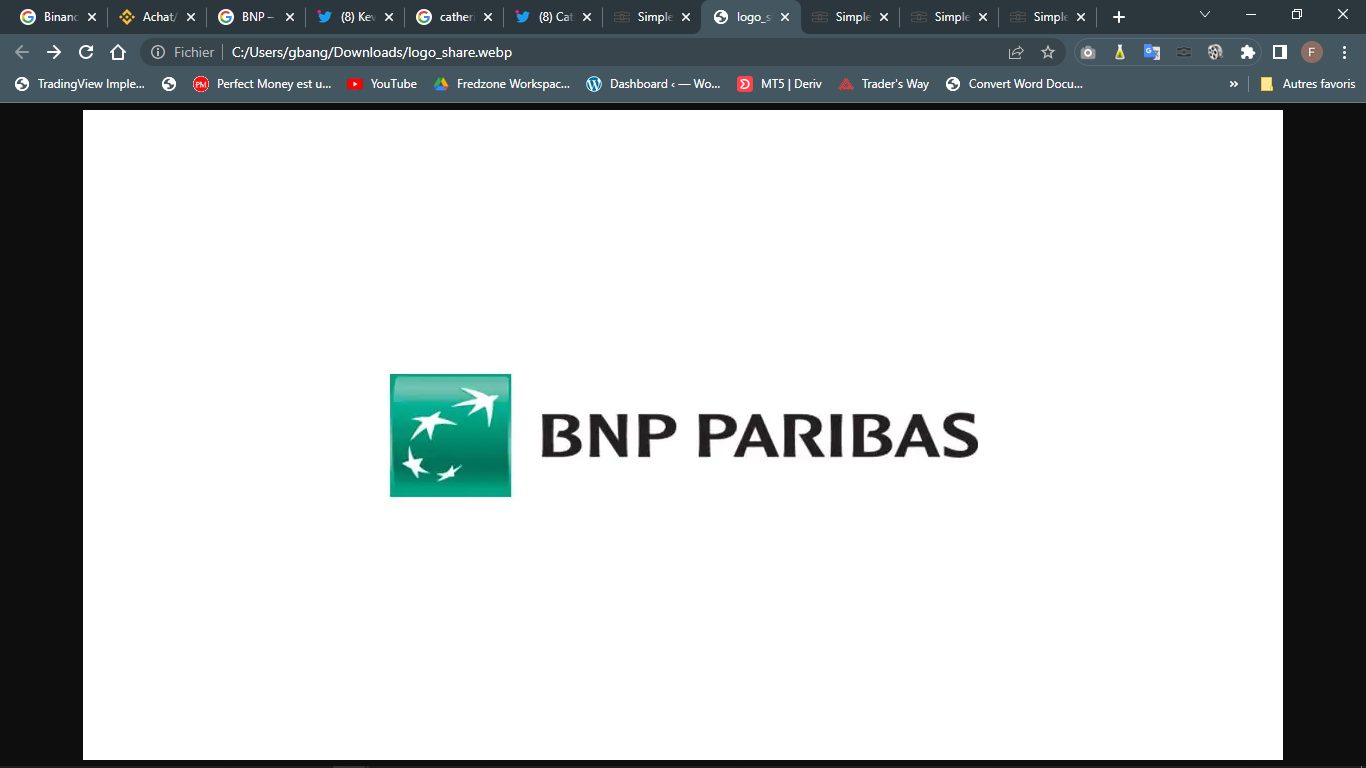Open the Extensions puzzle menu

1248,52
